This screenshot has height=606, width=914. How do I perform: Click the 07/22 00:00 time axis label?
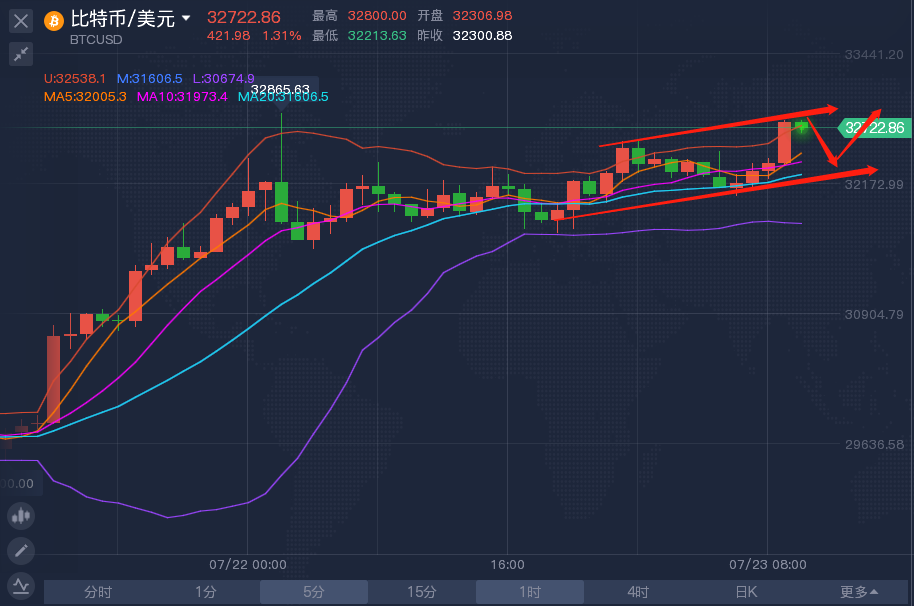pyautogui.click(x=248, y=565)
